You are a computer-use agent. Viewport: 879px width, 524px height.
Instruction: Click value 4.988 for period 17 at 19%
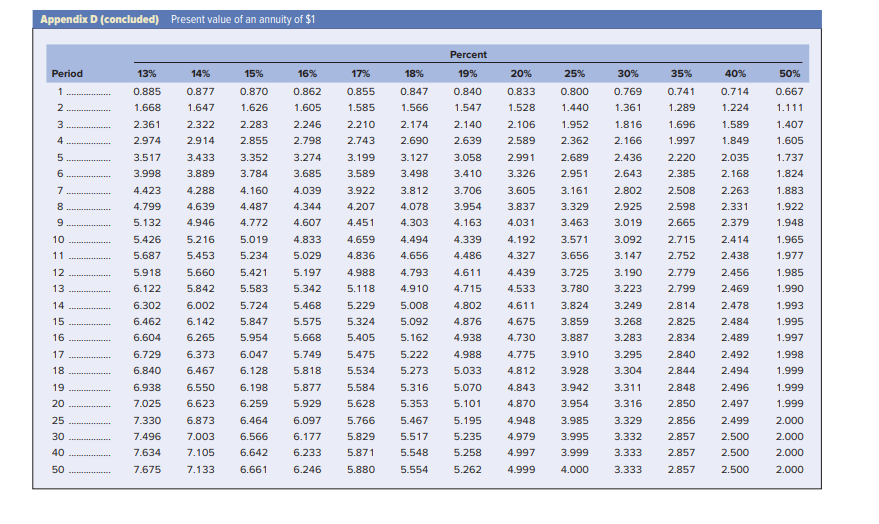point(468,354)
